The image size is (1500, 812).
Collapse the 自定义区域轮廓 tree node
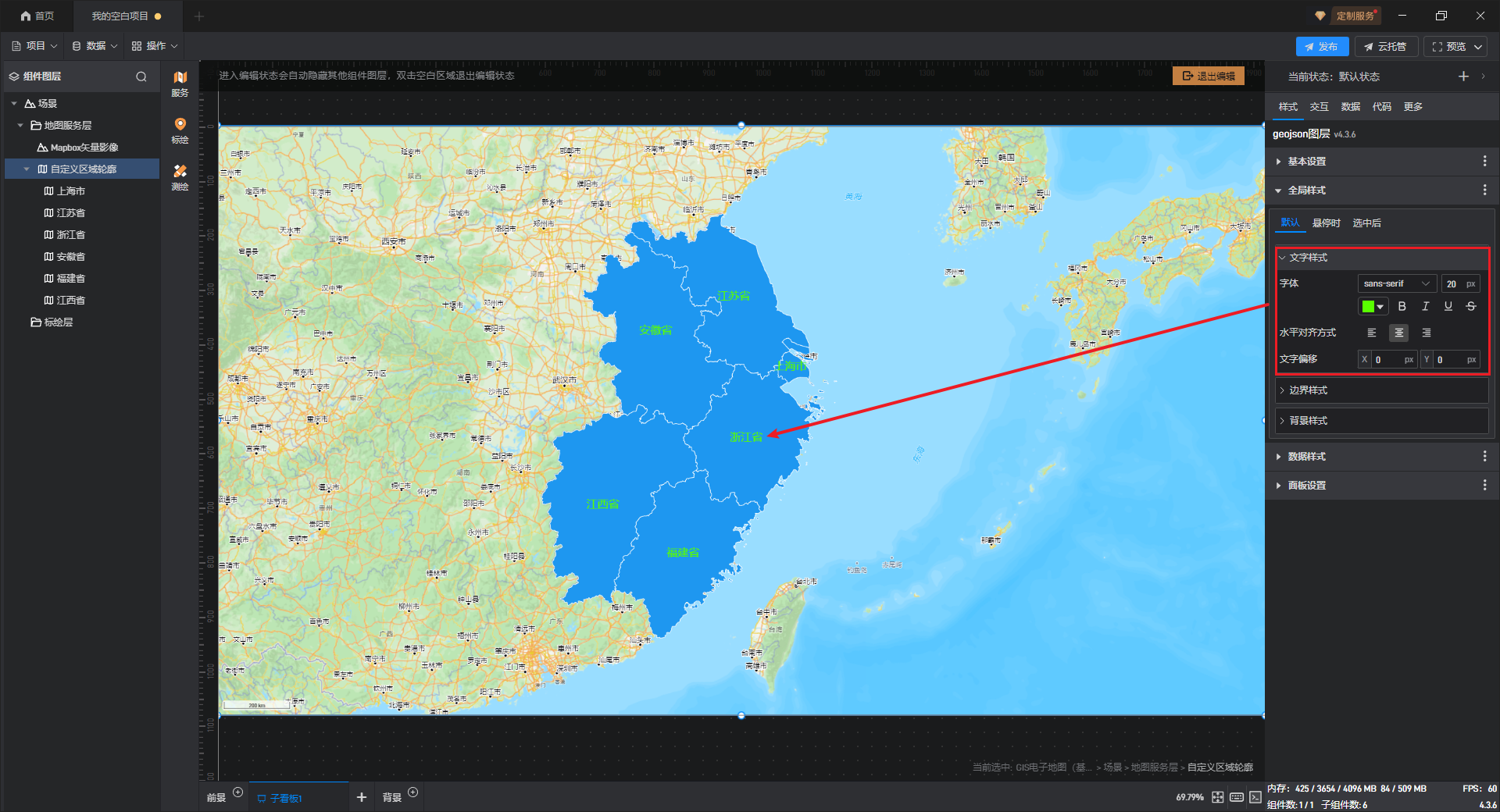tap(27, 169)
